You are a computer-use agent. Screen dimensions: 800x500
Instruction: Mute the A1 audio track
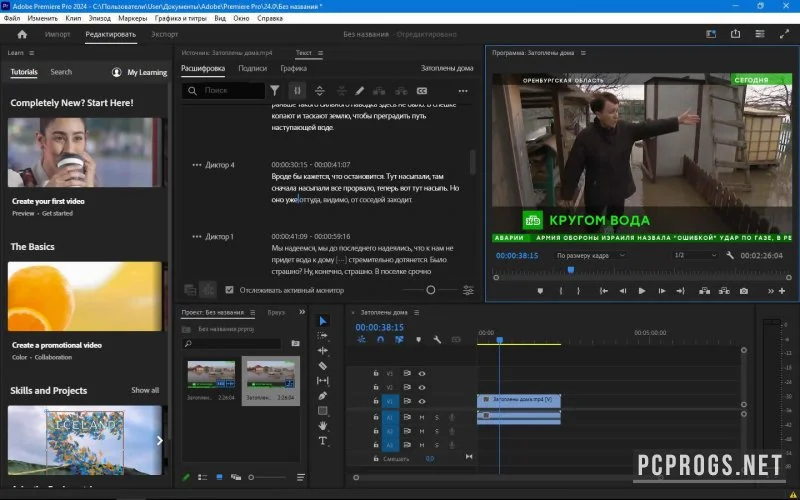pyautogui.click(x=422, y=417)
